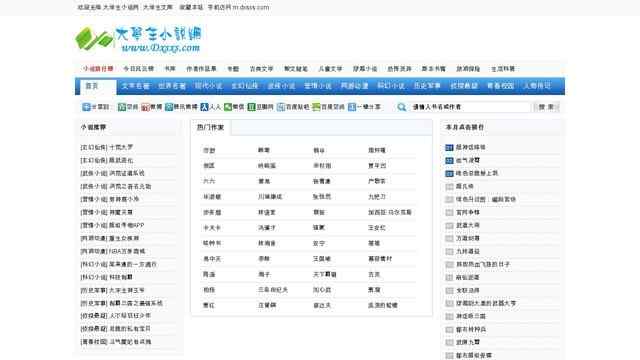Select 言情小说 in the blue navbar
This screenshot has height=360, width=640.
pos(318,86)
